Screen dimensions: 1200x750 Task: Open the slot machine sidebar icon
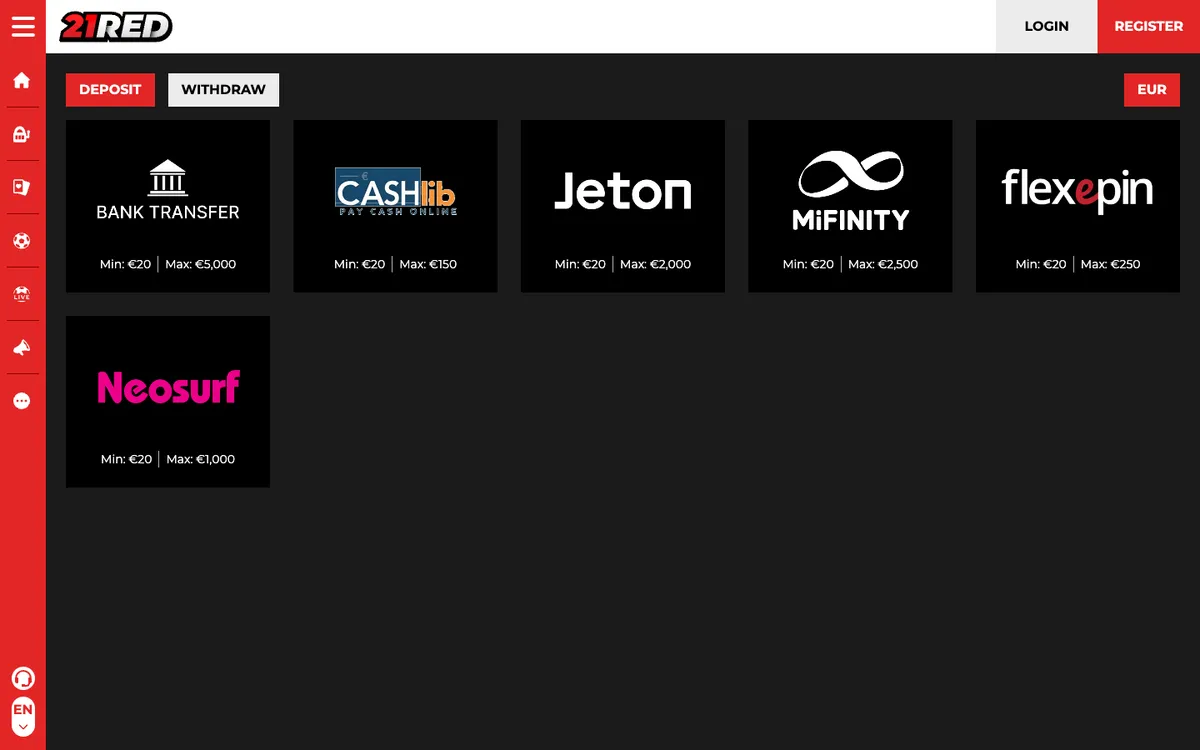tap(22, 134)
